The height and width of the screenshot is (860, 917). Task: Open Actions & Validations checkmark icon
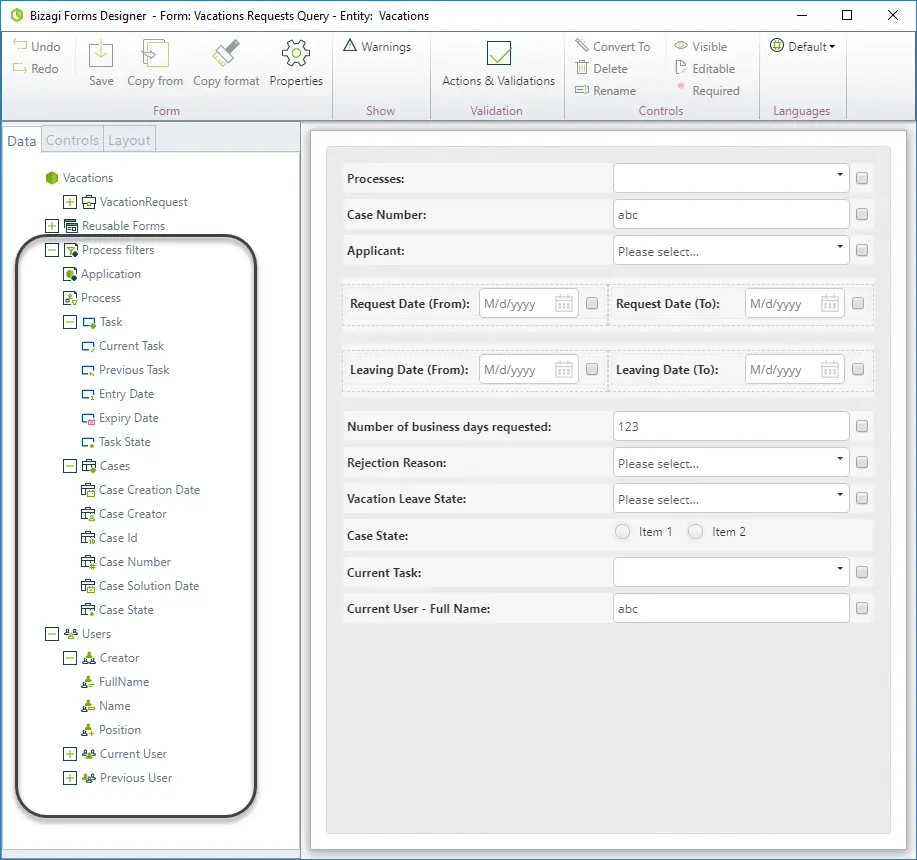click(499, 53)
